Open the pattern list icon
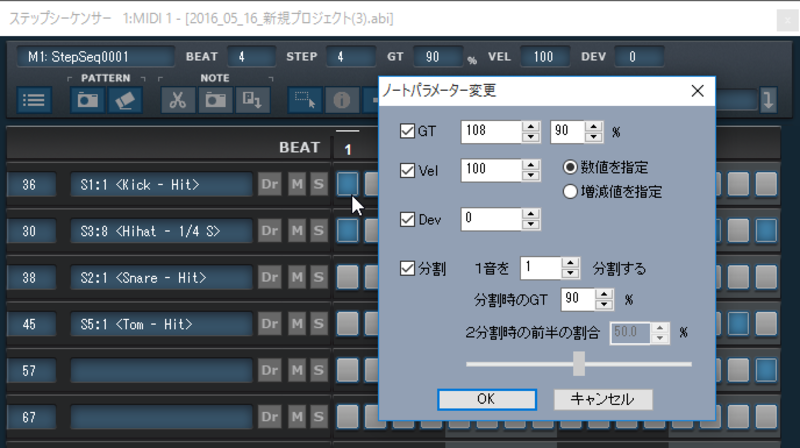 pyautogui.click(x=34, y=100)
